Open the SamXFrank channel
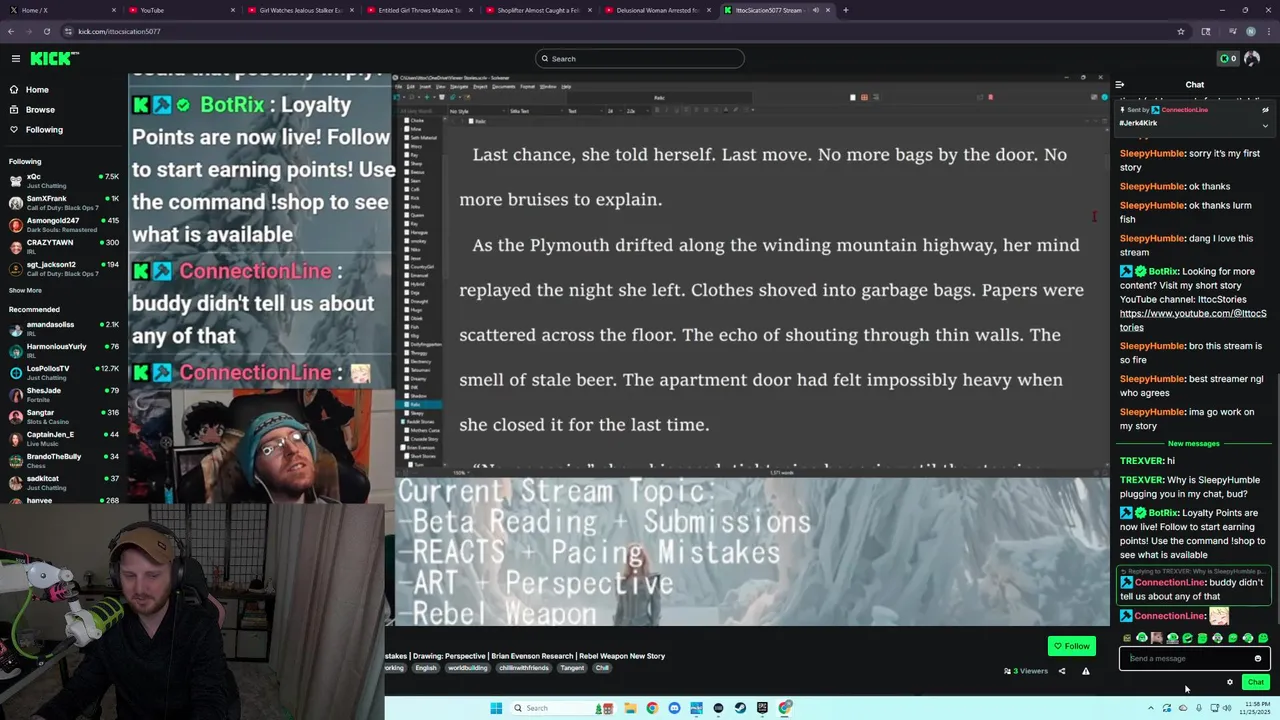This screenshot has height=720, width=1280. [64, 203]
